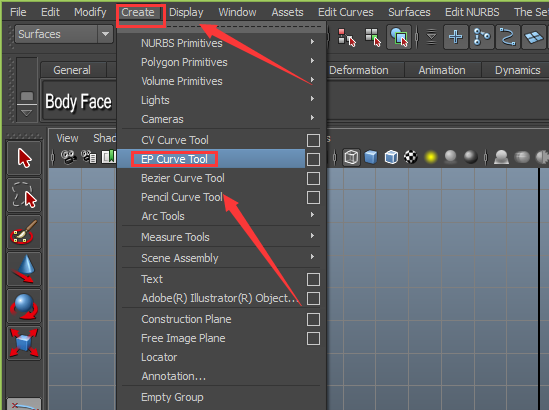The height and width of the screenshot is (410, 549).
Task: Click select by hierarchy icon
Action: [346, 37]
